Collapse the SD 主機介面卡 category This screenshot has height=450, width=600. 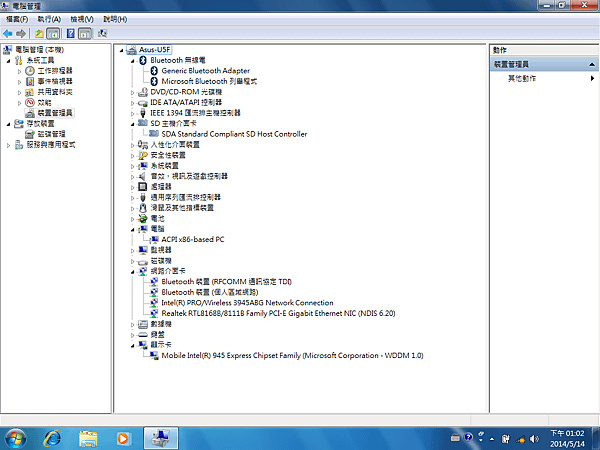(x=133, y=124)
